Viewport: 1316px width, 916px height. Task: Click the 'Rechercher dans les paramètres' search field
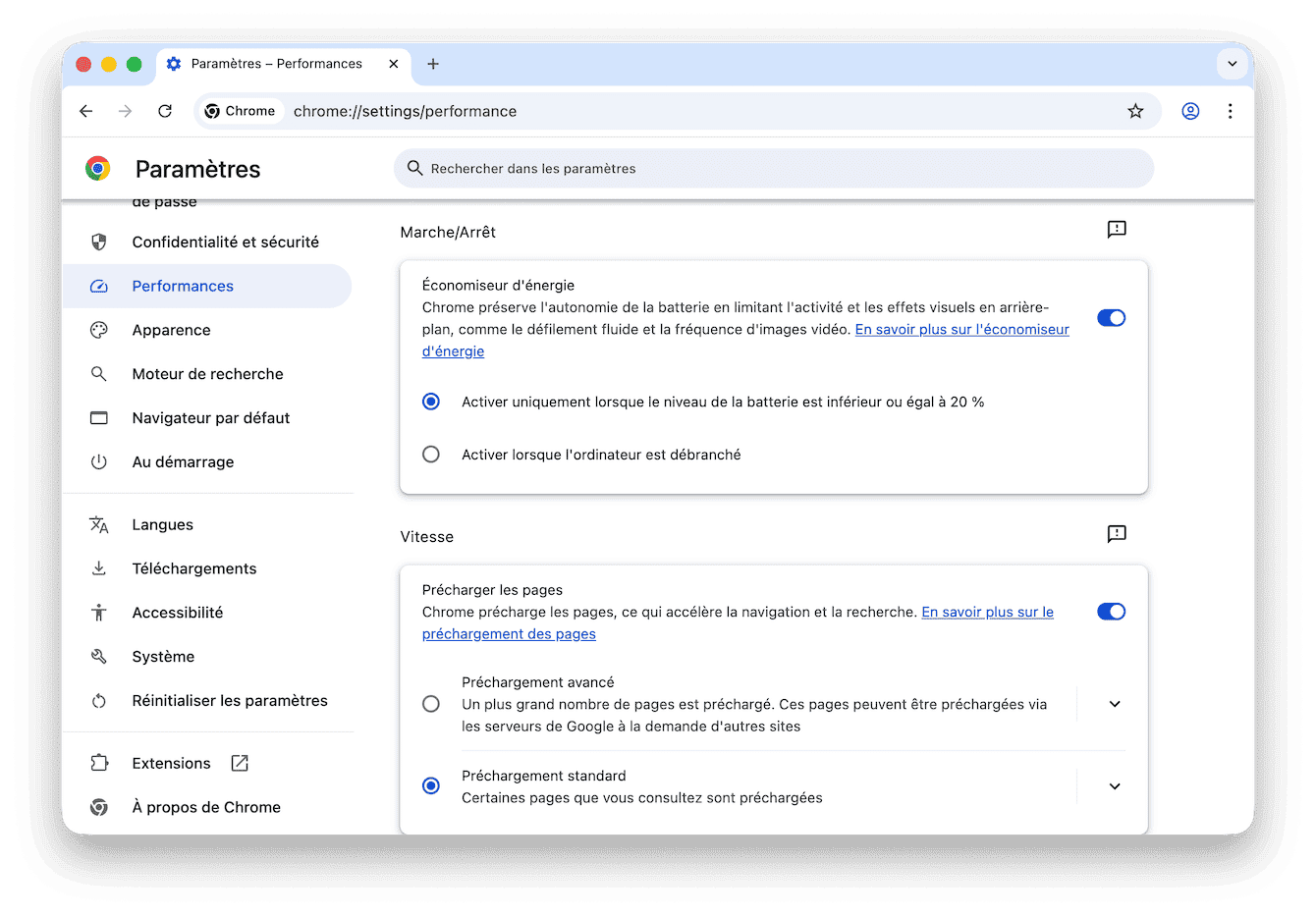pyautogui.click(x=774, y=168)
